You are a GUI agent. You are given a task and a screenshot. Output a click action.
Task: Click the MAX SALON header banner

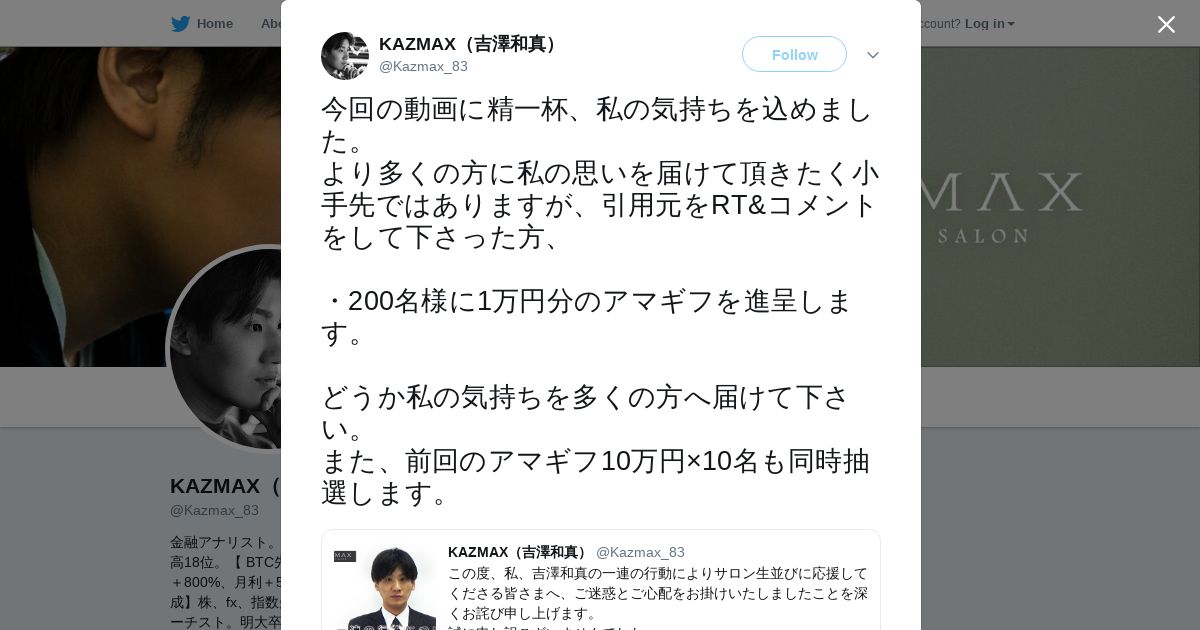(x=1060, y=205)
